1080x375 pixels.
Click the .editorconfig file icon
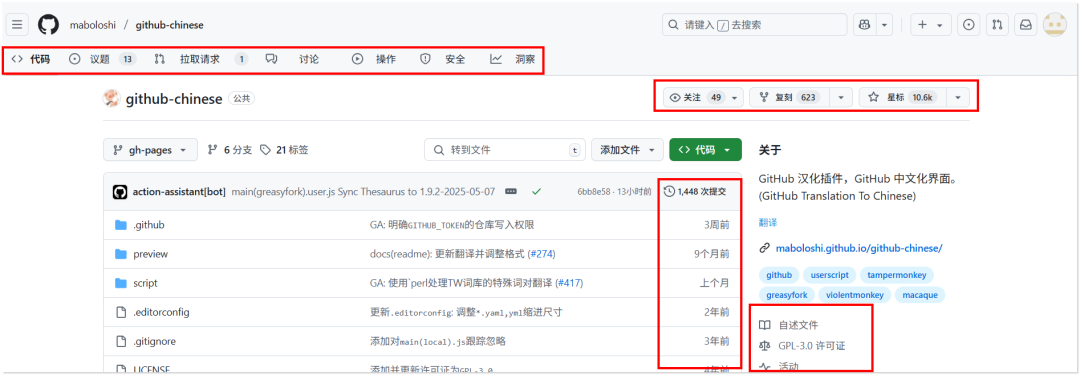(121, 312)
